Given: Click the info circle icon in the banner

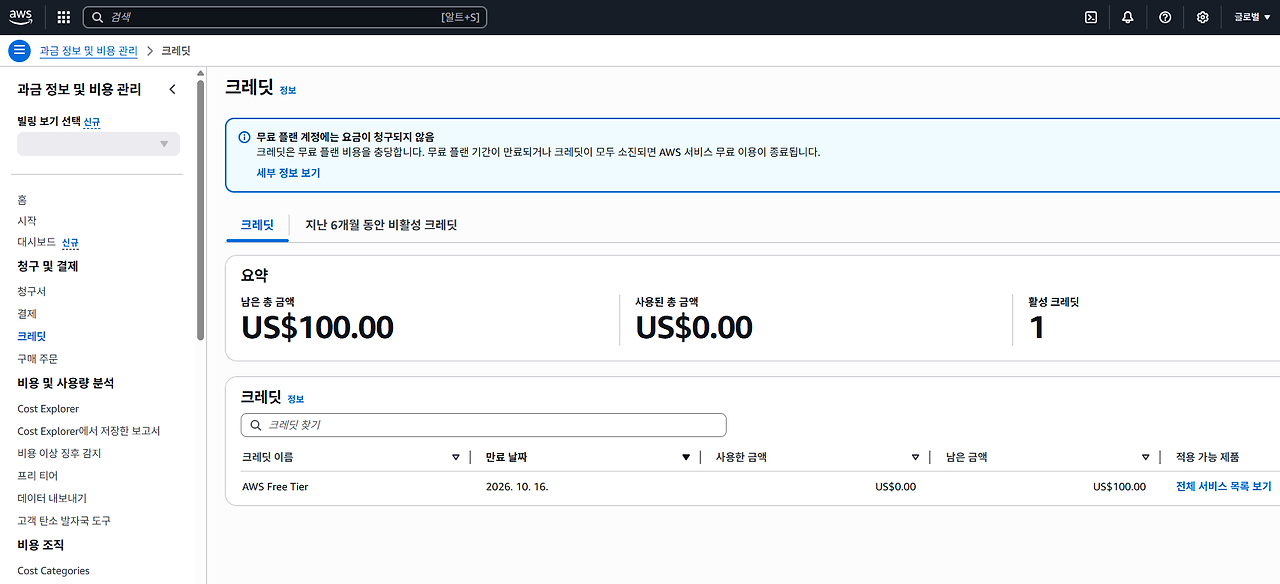Looking at the screenshot, I should tap(244, 137).
